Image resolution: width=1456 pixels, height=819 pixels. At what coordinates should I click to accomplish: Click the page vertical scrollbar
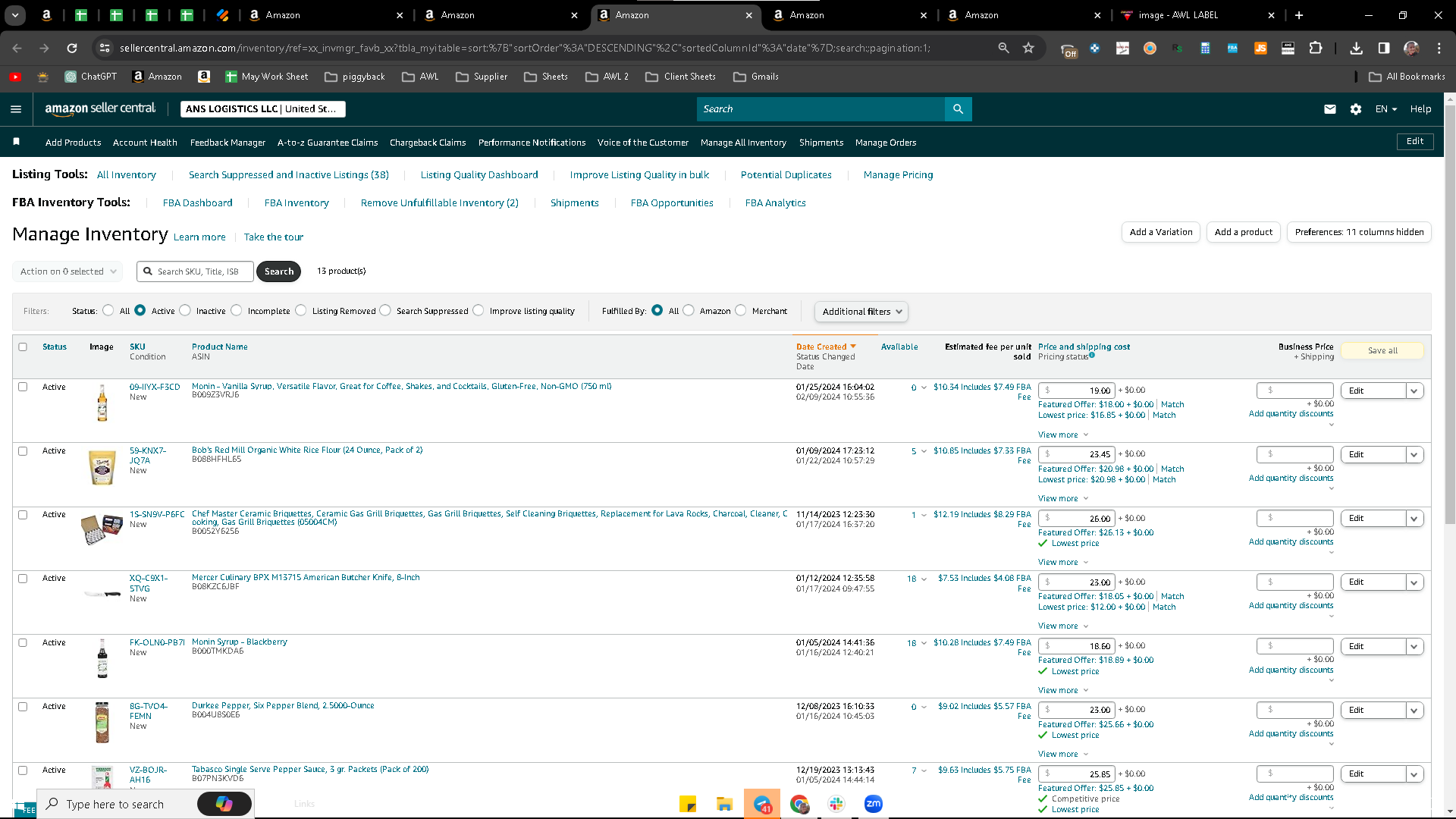click(1450, 315)
